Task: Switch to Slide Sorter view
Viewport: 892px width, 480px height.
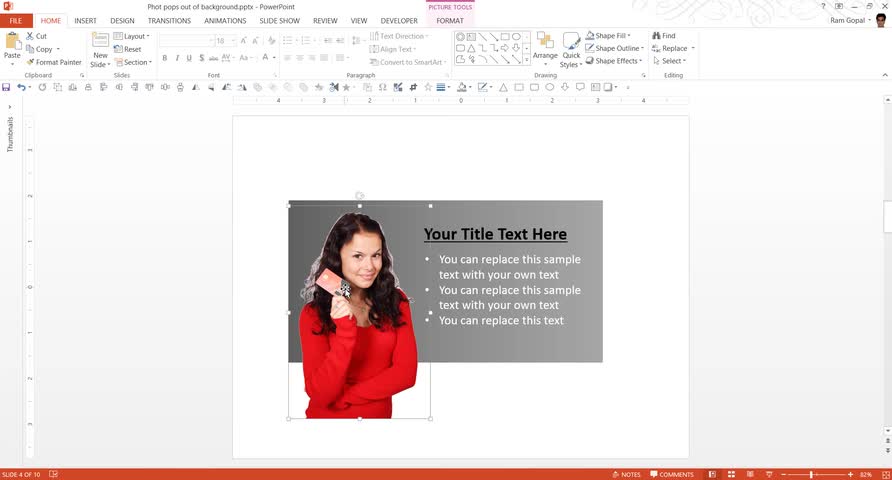Action: 732,474
